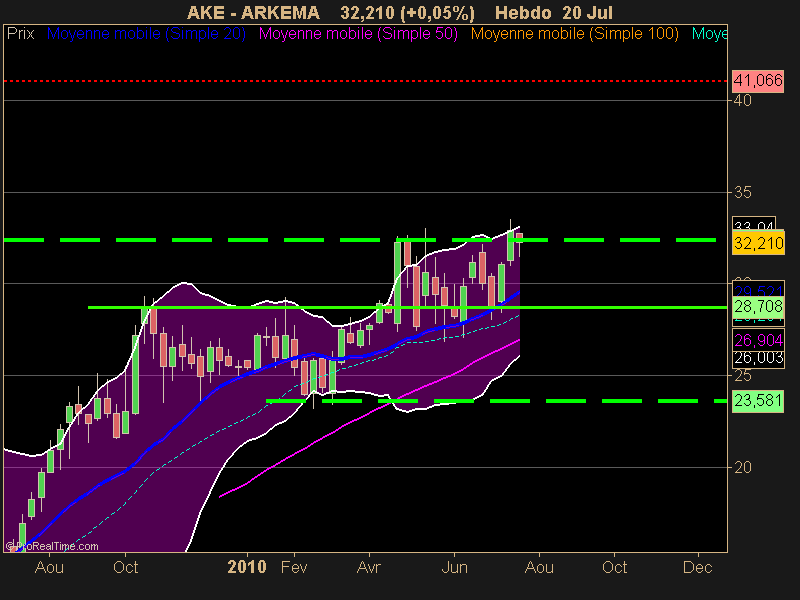This screenshot has width=800, height=600.
Task: Click the '20 Jul' date in title
Action: 587,12
